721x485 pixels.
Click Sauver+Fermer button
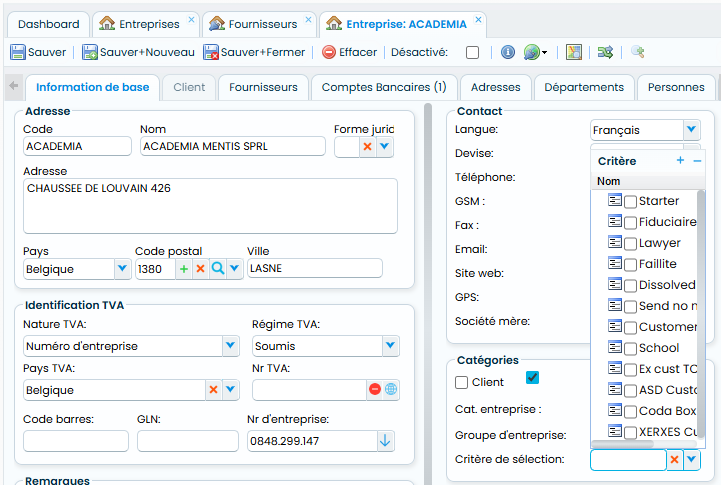tap(254, 52)
